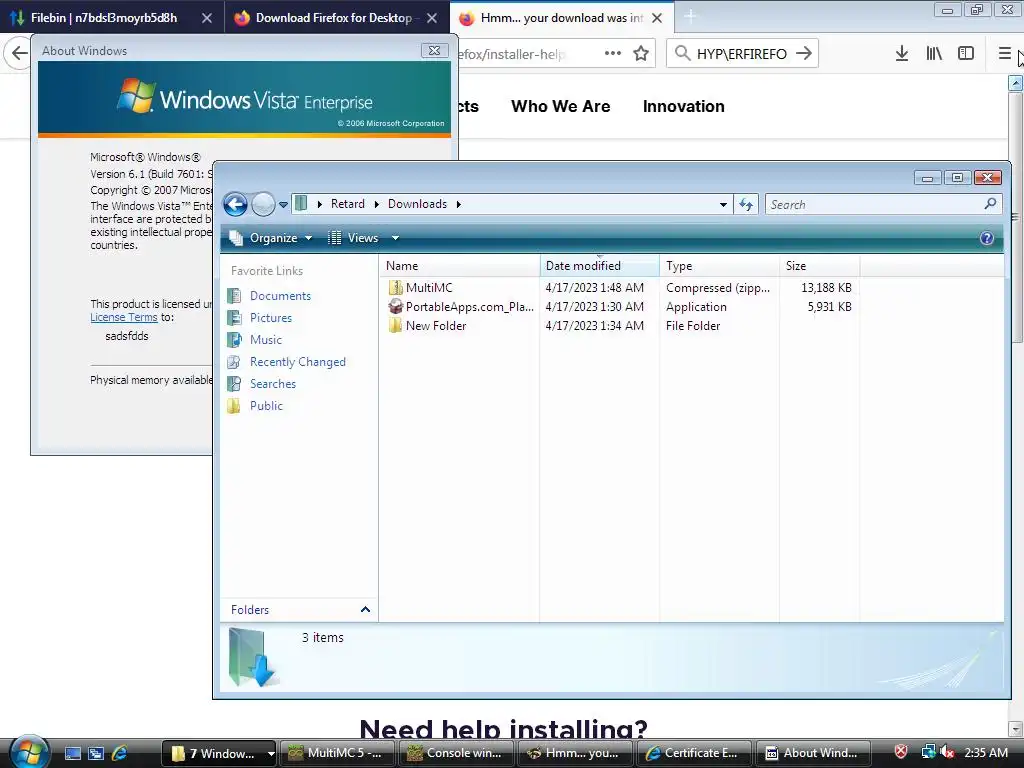Image resolution: width=1024 pixels, height=768 pixels.
Task: Switch to MultiMC 5 taskbar button
Action: pyautogui.click(x=339, y=753)
